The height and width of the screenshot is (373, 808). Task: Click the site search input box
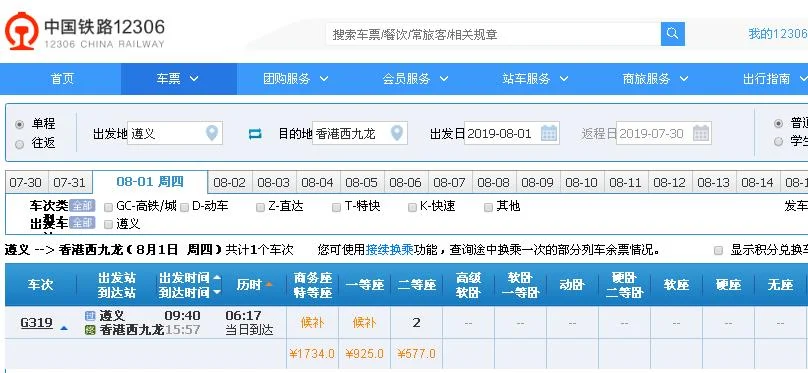pyautogui.click(x=494, y=34)
